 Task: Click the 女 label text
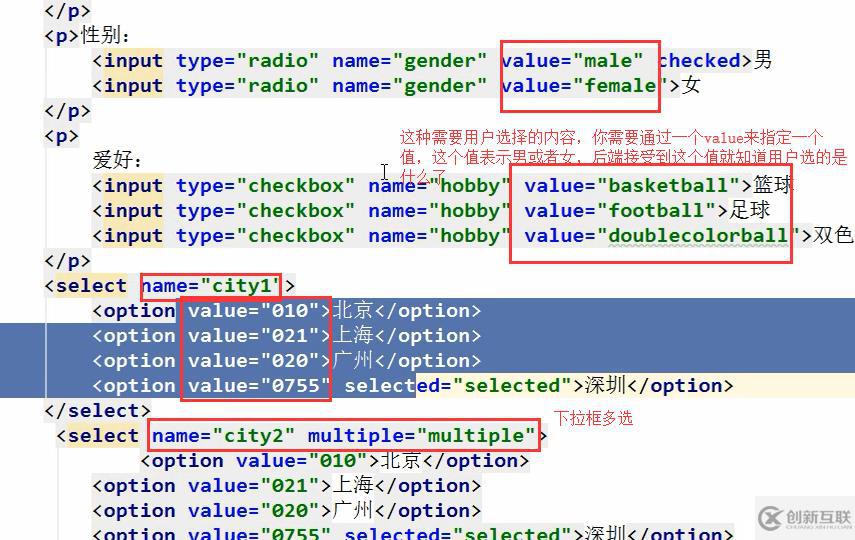(x=691, y=85)
